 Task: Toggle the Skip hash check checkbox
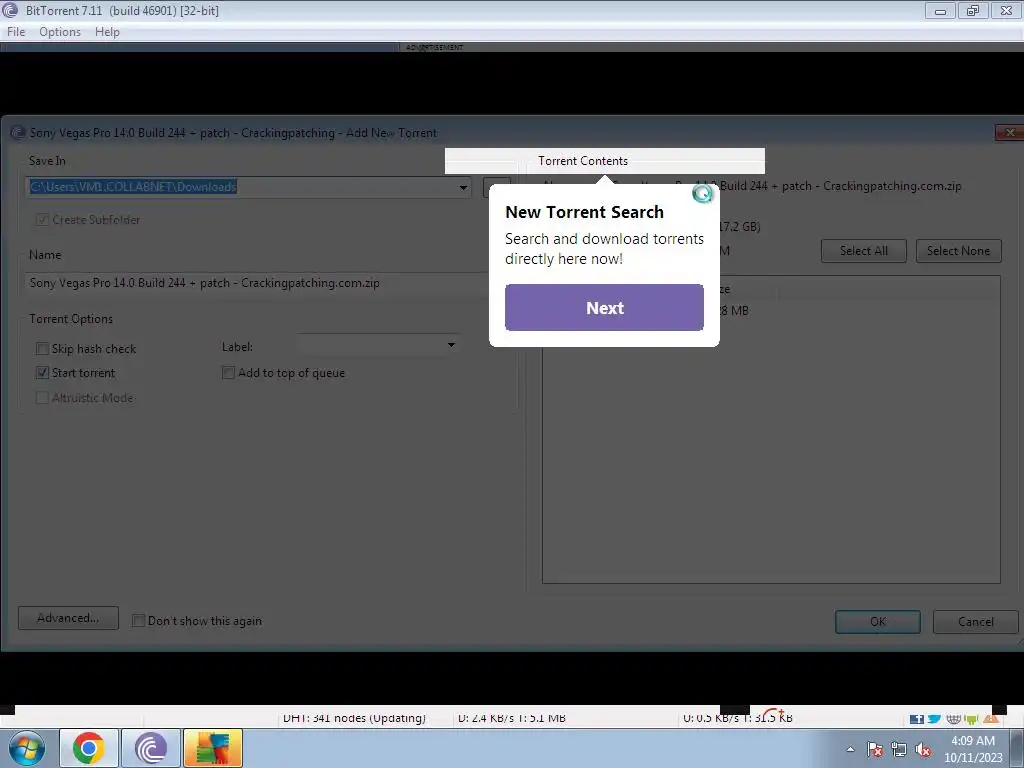42,349
